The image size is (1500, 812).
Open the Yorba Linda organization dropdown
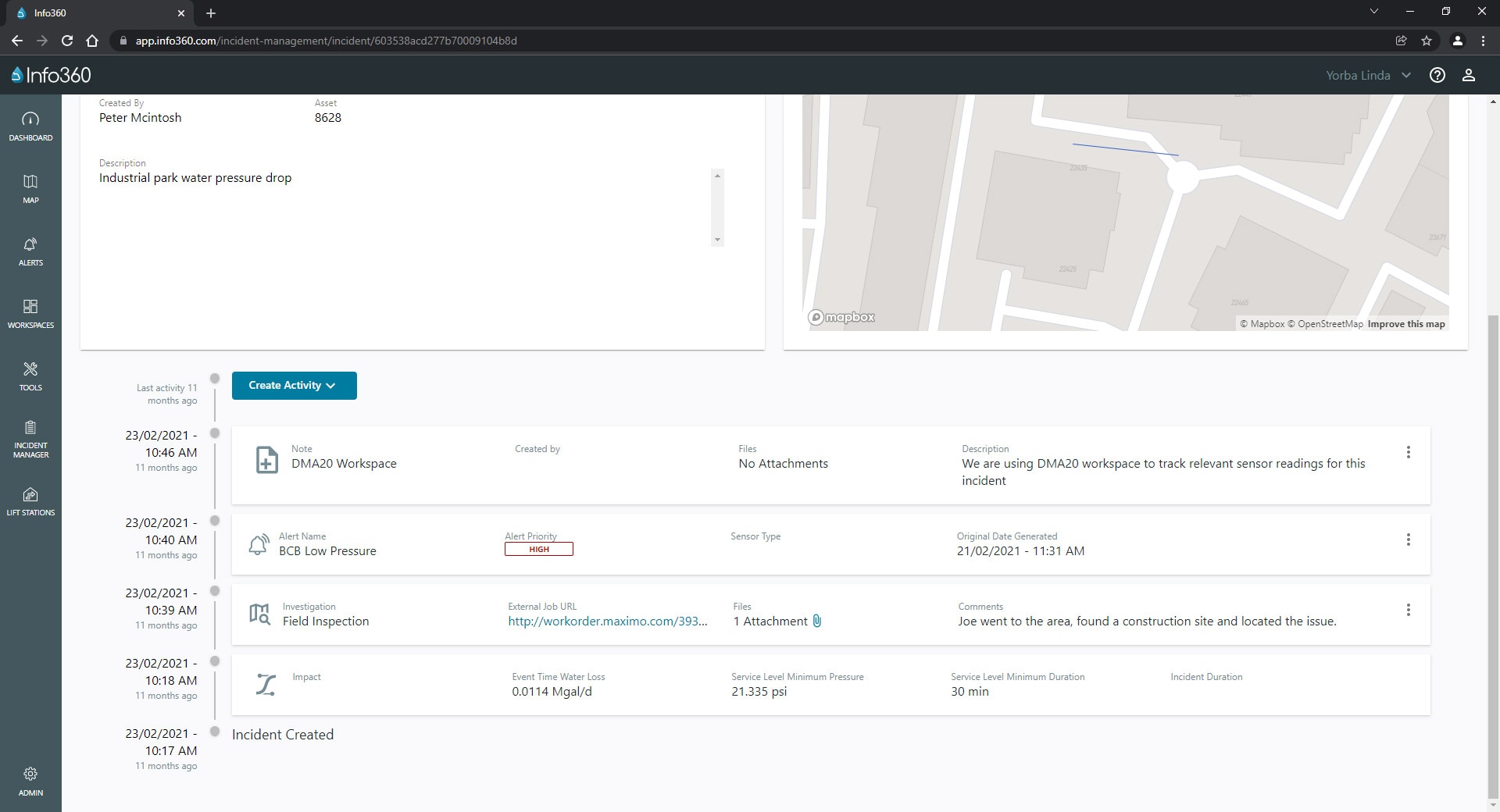point(1368,75)
